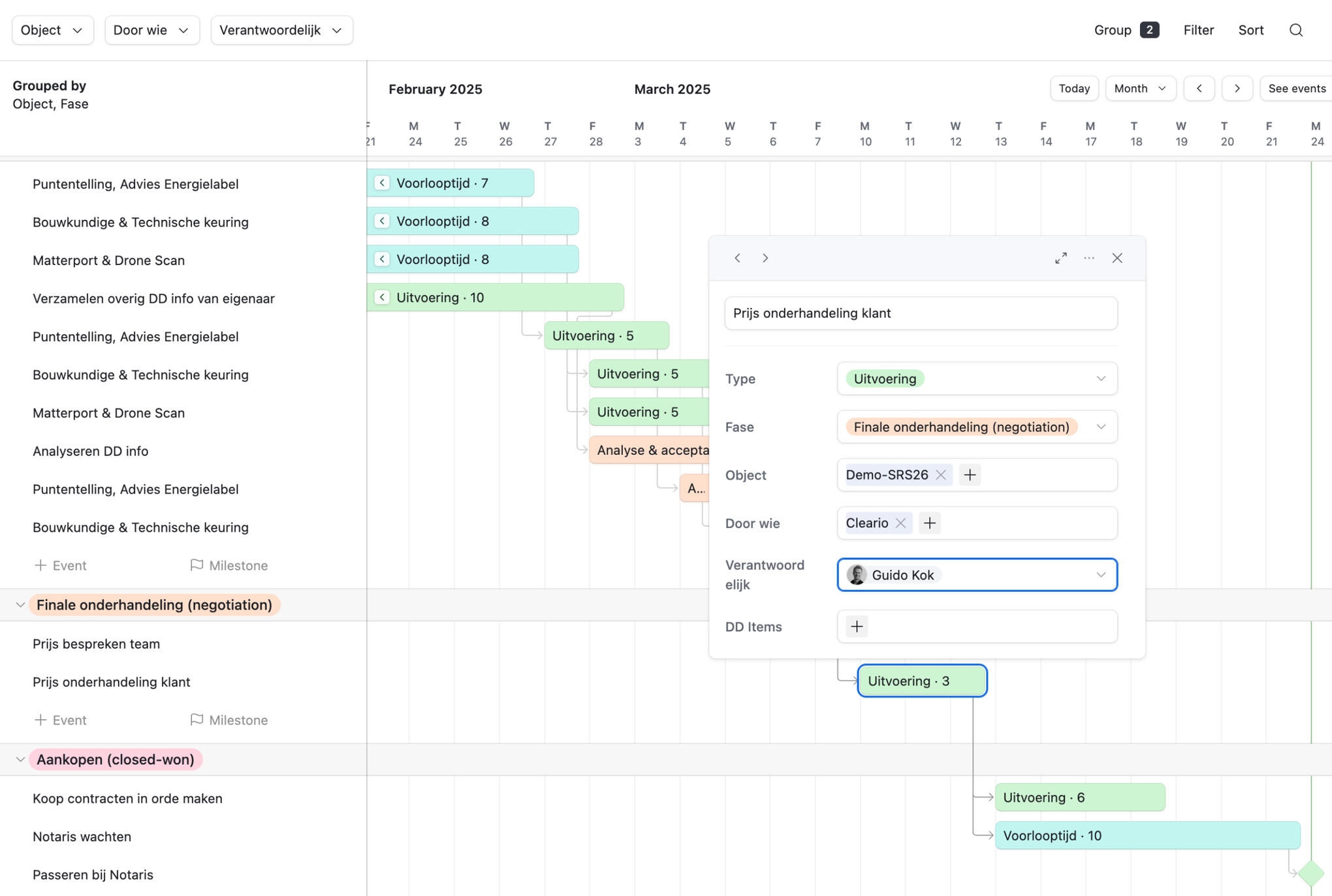This screenshot has height=896, width=1332.
Task: Open the Filter menu
Action: click(x=1198, y=30)
